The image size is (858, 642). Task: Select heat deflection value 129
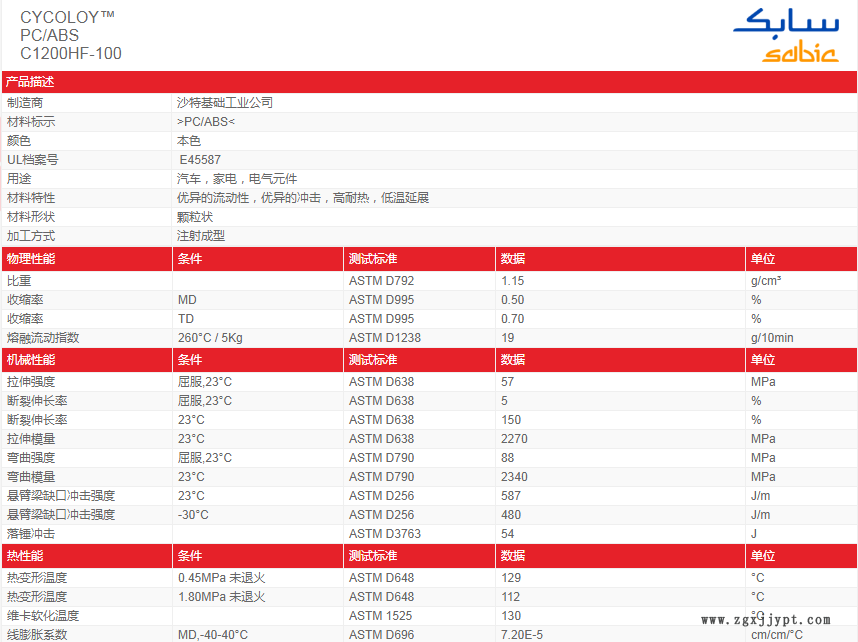[511, 577]
